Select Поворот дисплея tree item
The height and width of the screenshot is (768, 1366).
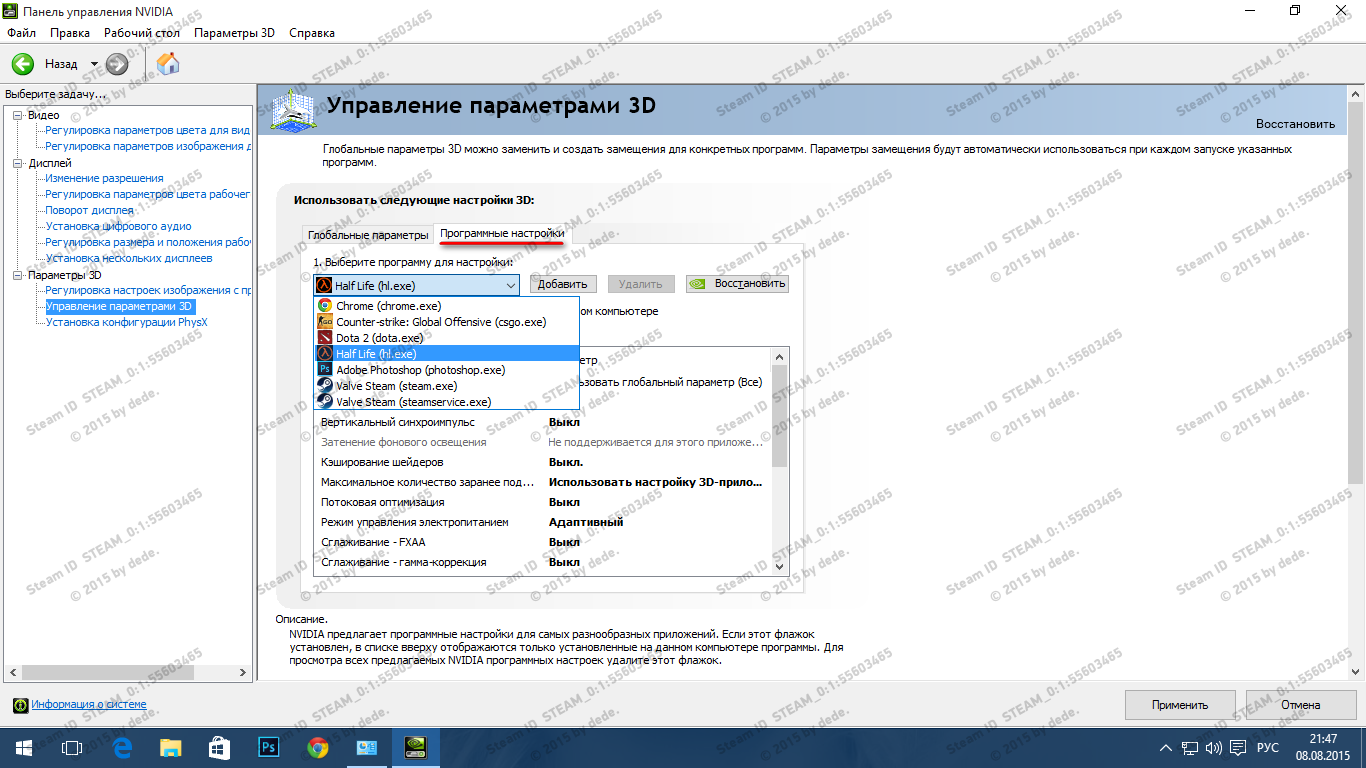pos(89,210)
